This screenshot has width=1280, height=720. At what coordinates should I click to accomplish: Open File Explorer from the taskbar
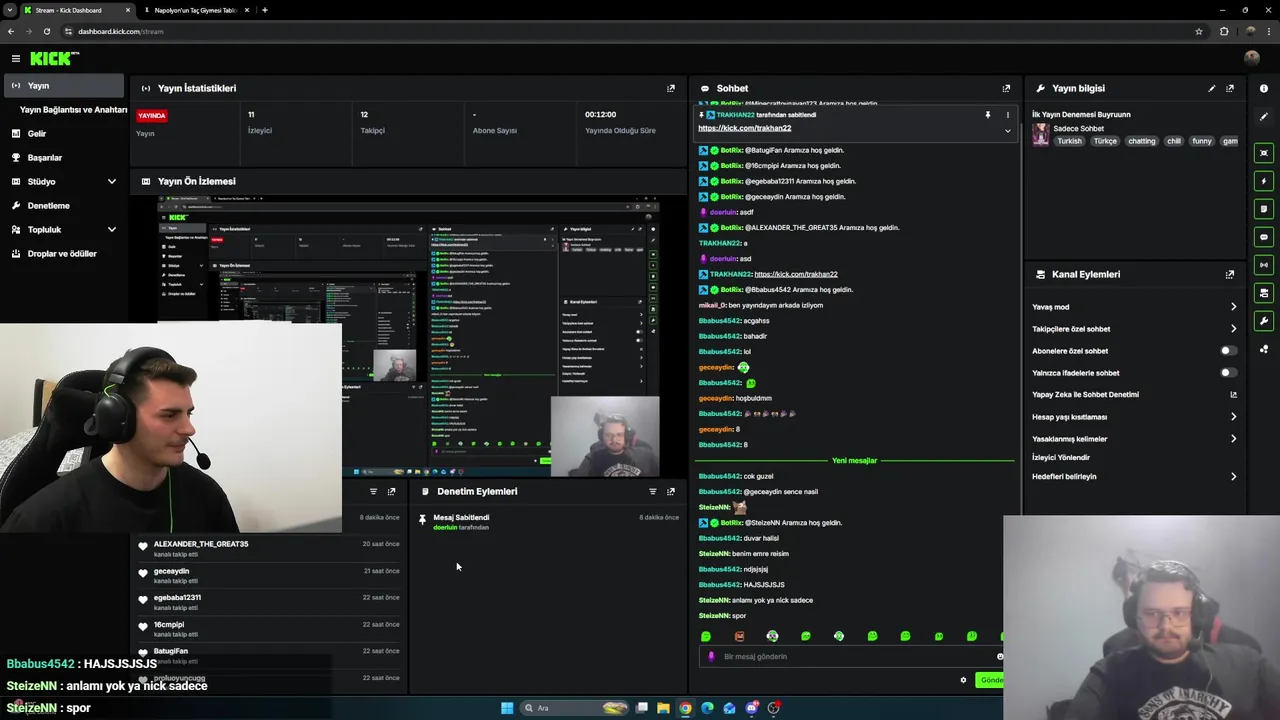(663, 708)
